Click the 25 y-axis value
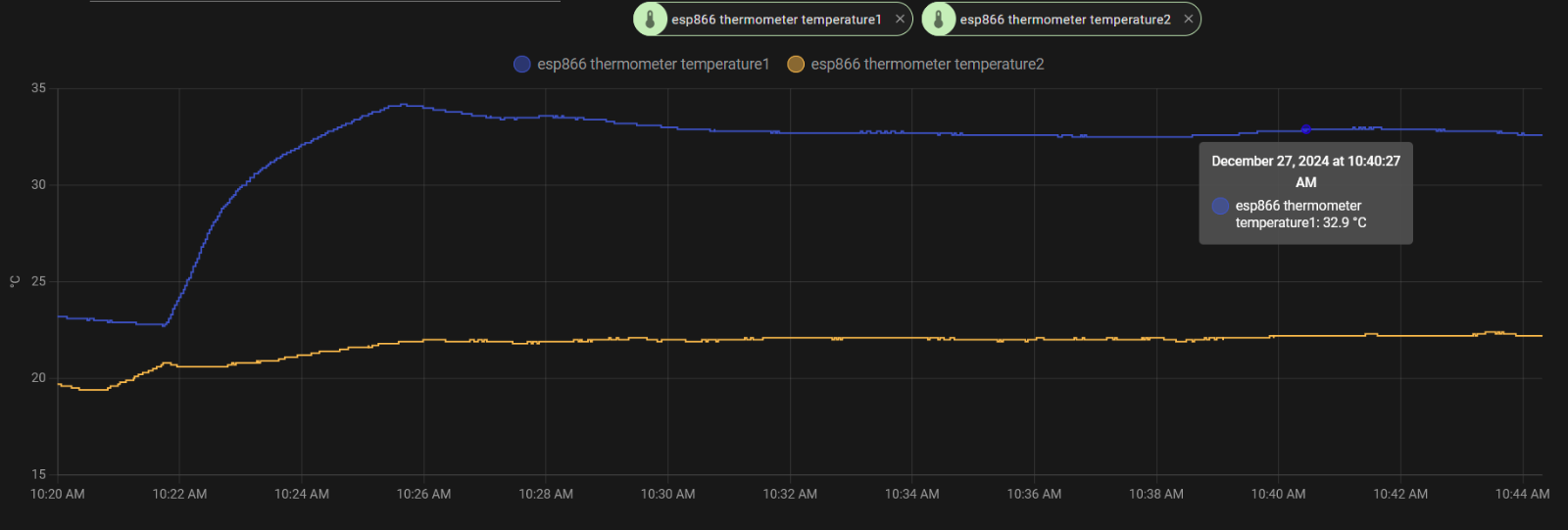The width and height of the screenshot is (1568, 530). 38,281
